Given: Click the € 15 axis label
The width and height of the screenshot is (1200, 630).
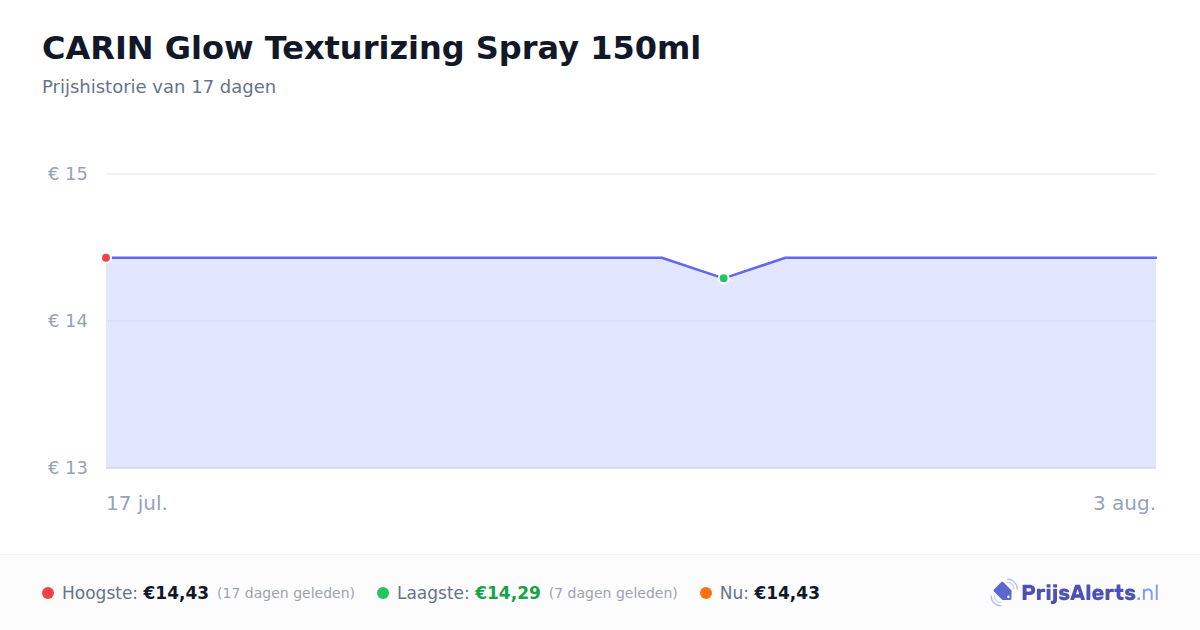Looking at the screenshot, I should pyautogui.click(x=68, y=174).
